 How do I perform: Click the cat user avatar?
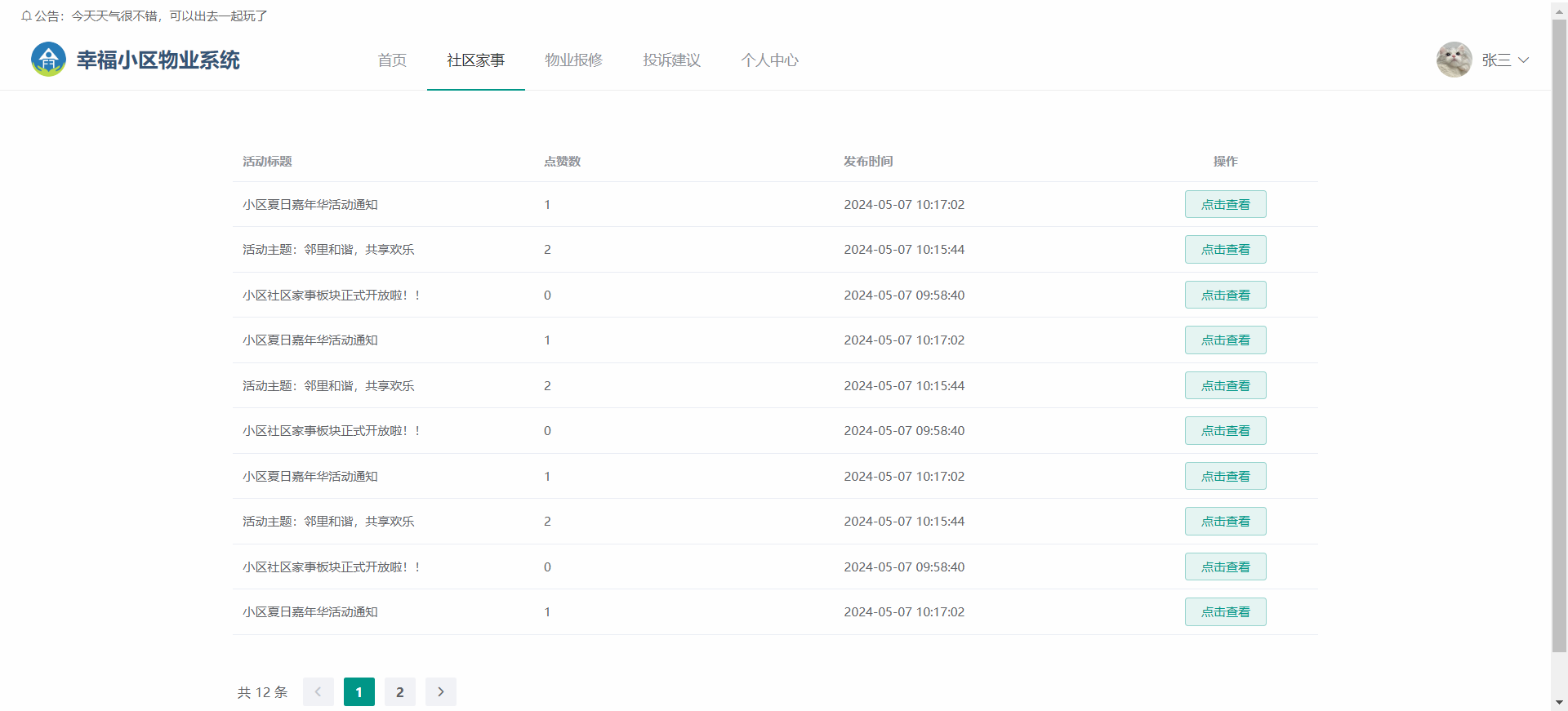1454,60
